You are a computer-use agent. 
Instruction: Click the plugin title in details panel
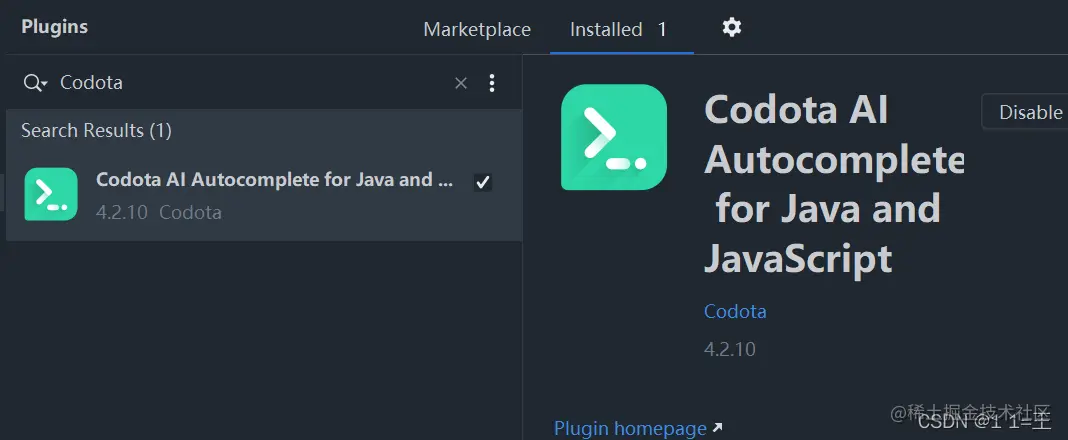click(x=832, y=184)
